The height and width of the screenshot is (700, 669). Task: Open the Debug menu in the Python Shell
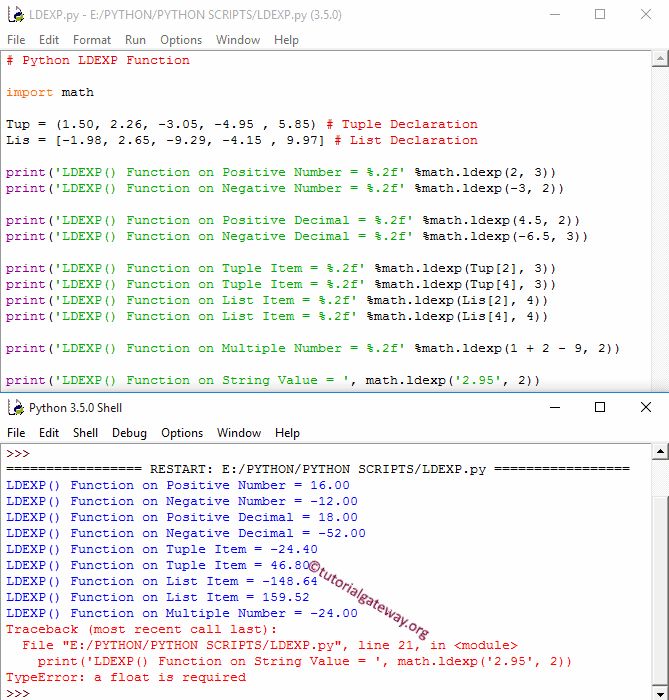[129, 433]
